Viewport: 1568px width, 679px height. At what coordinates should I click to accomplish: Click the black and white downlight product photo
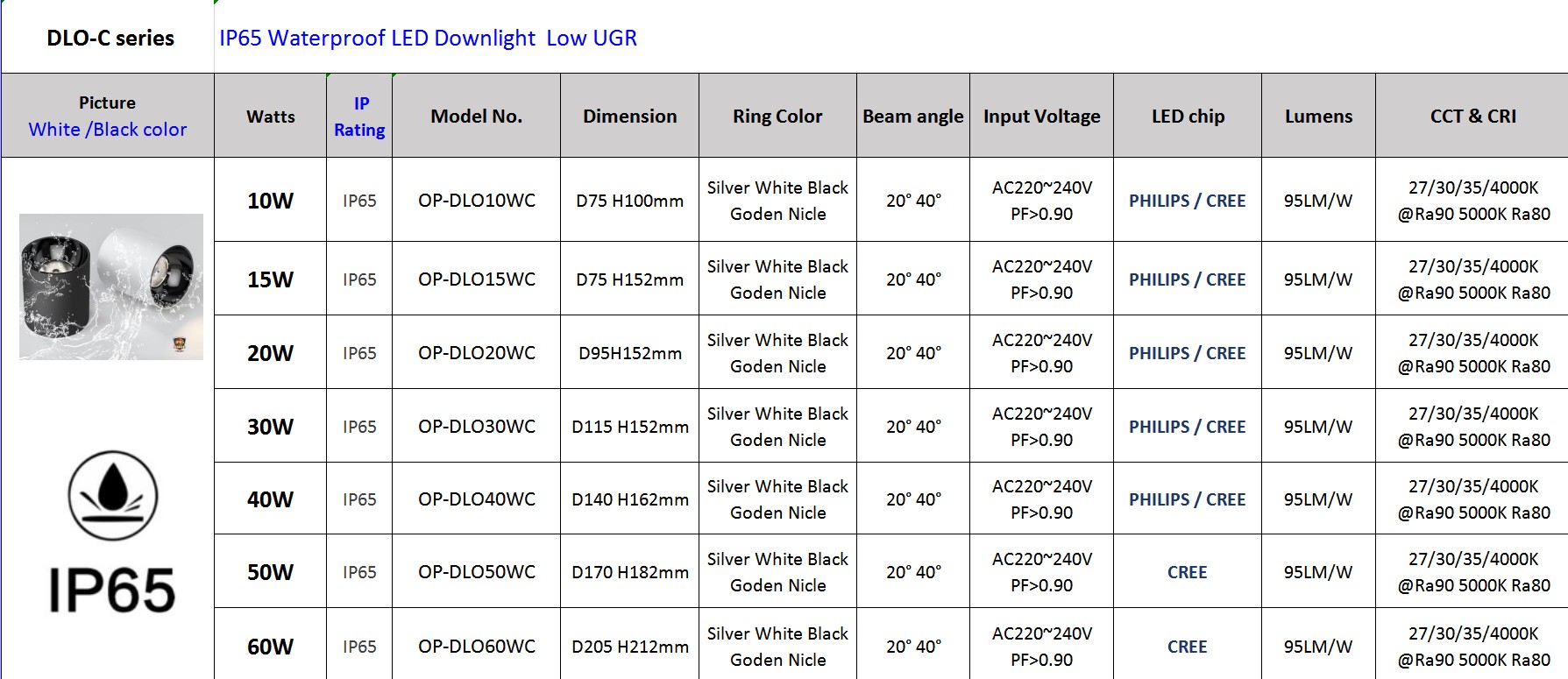click(111, 286)
